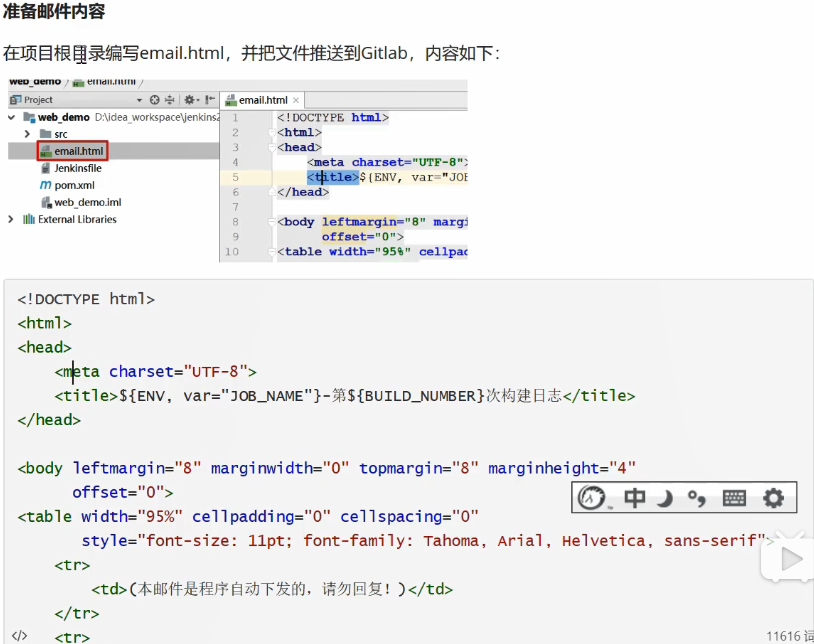
Task: Fold the html tag at line 2
Action: (x=272, y=132)
